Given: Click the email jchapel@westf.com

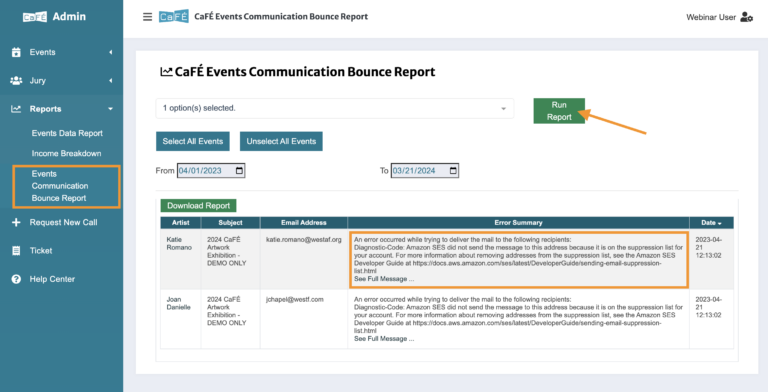Looking at the screenshot, I should point(294,299).
